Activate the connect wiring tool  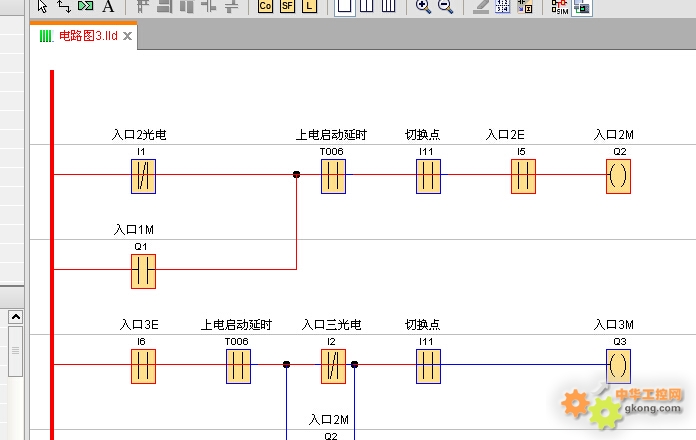point(63,6)
